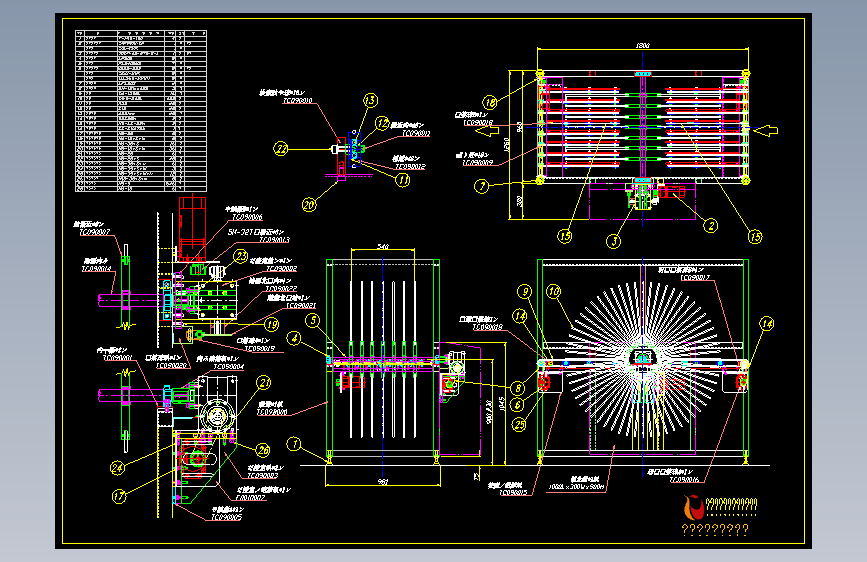Select part label TC090022
Image resolution: width=867 pixels, height=562 pixels.
281,289
